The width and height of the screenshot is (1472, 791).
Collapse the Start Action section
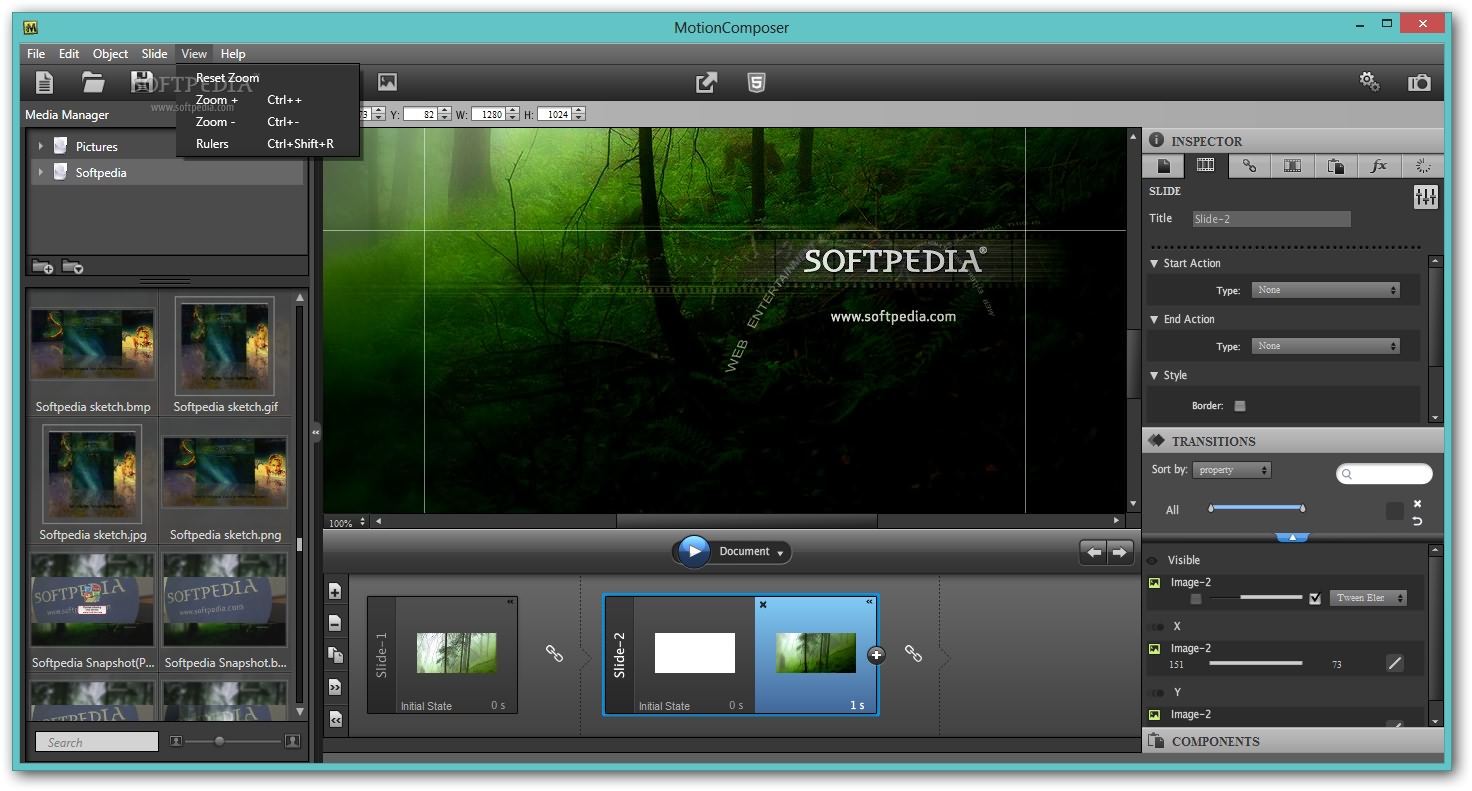pyautogui.click(x=1156, y=264)
